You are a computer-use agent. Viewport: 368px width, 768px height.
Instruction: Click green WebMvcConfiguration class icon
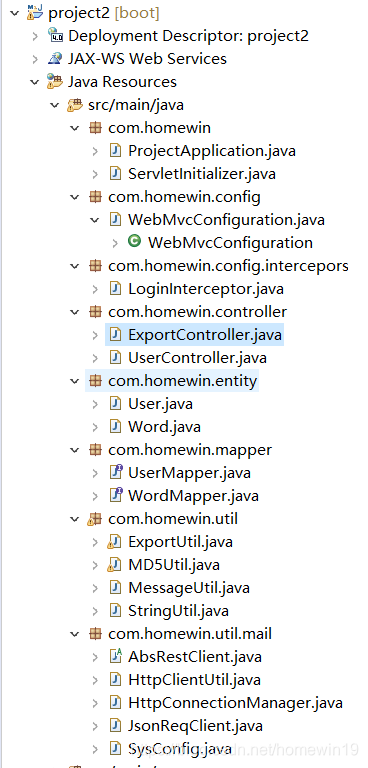(x=134, y=241)
